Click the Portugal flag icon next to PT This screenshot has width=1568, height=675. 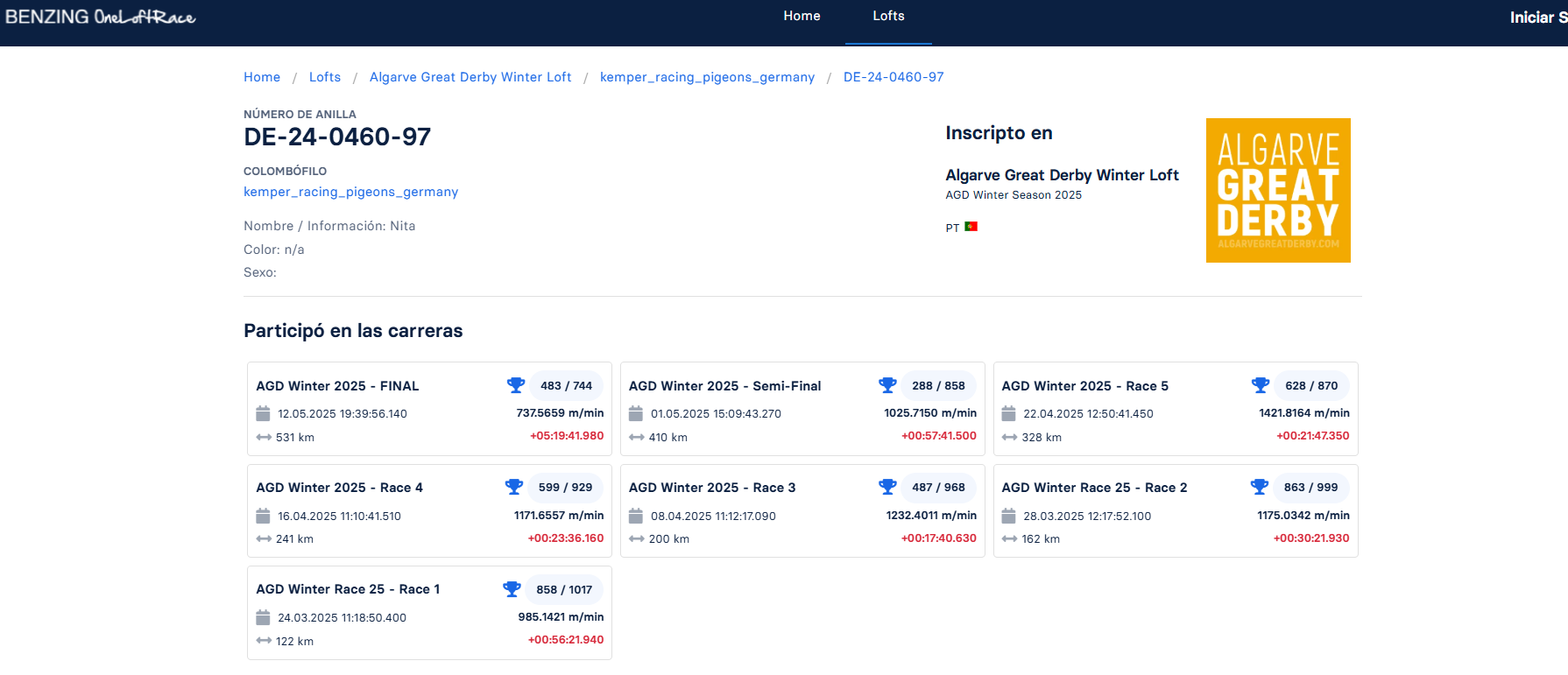[971, 227]
